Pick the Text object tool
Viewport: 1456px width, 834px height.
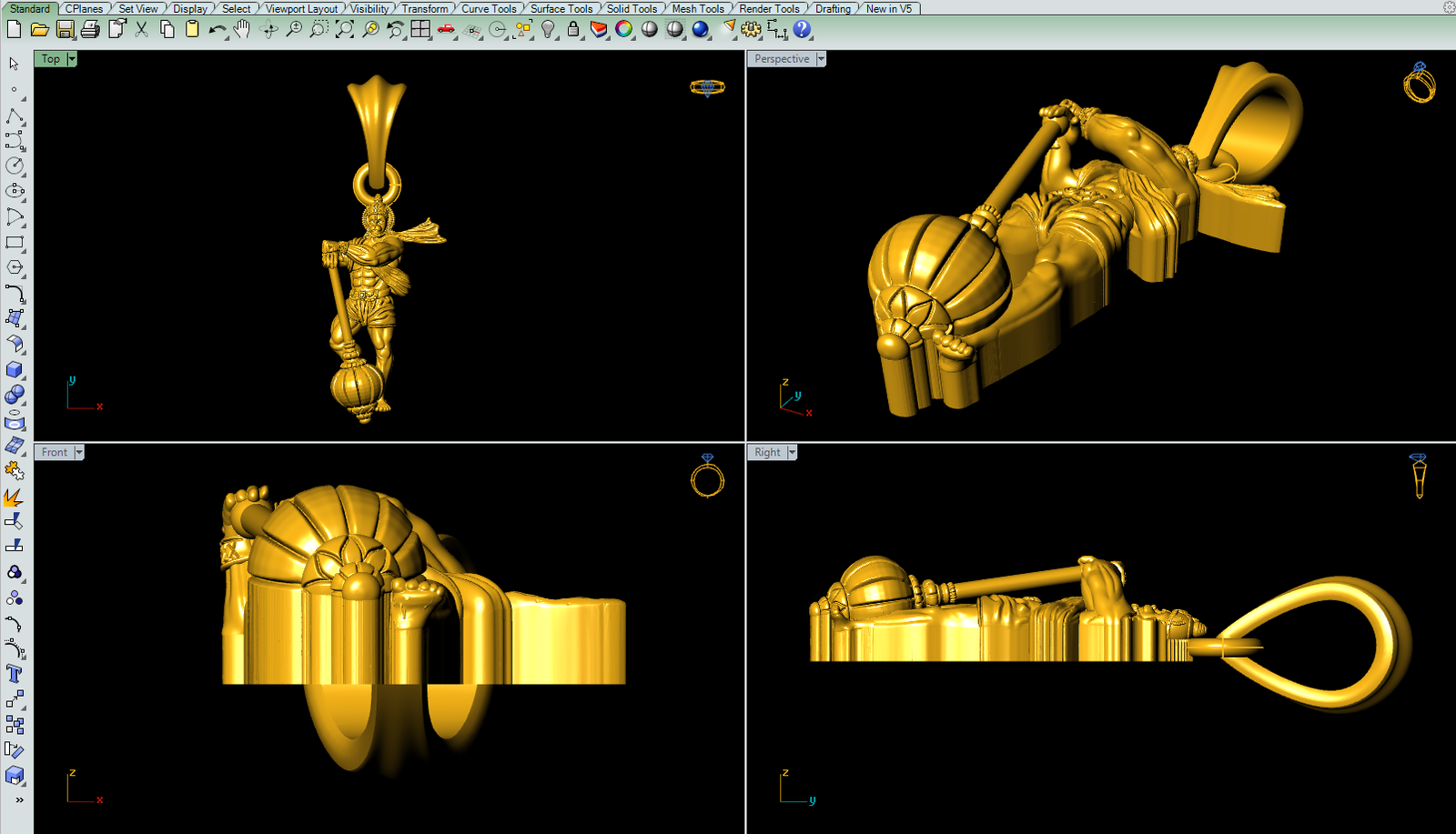(x=15, y=674)
